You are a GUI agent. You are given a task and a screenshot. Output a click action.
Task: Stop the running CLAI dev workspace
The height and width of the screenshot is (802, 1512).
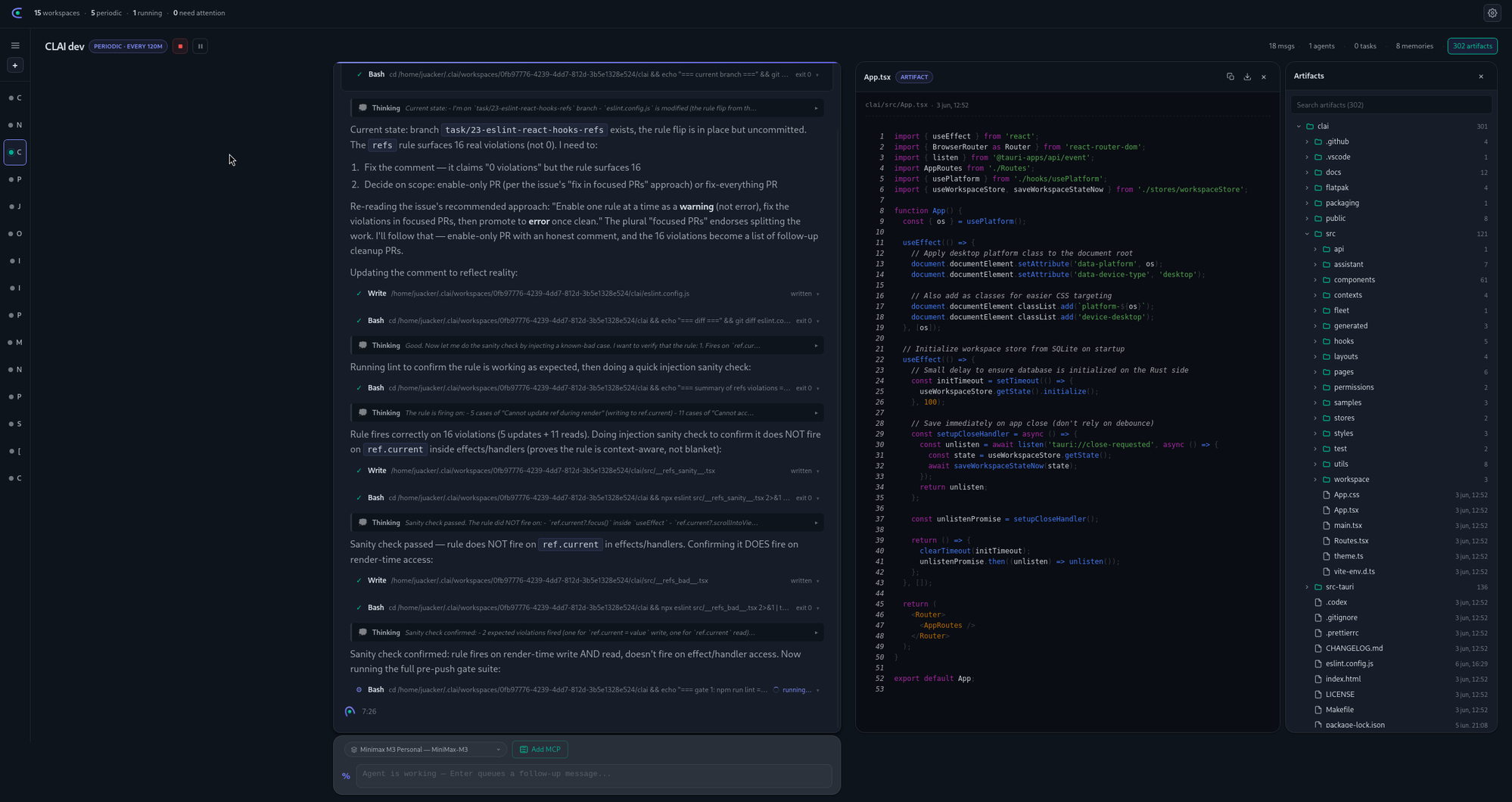tap(180, 46)
